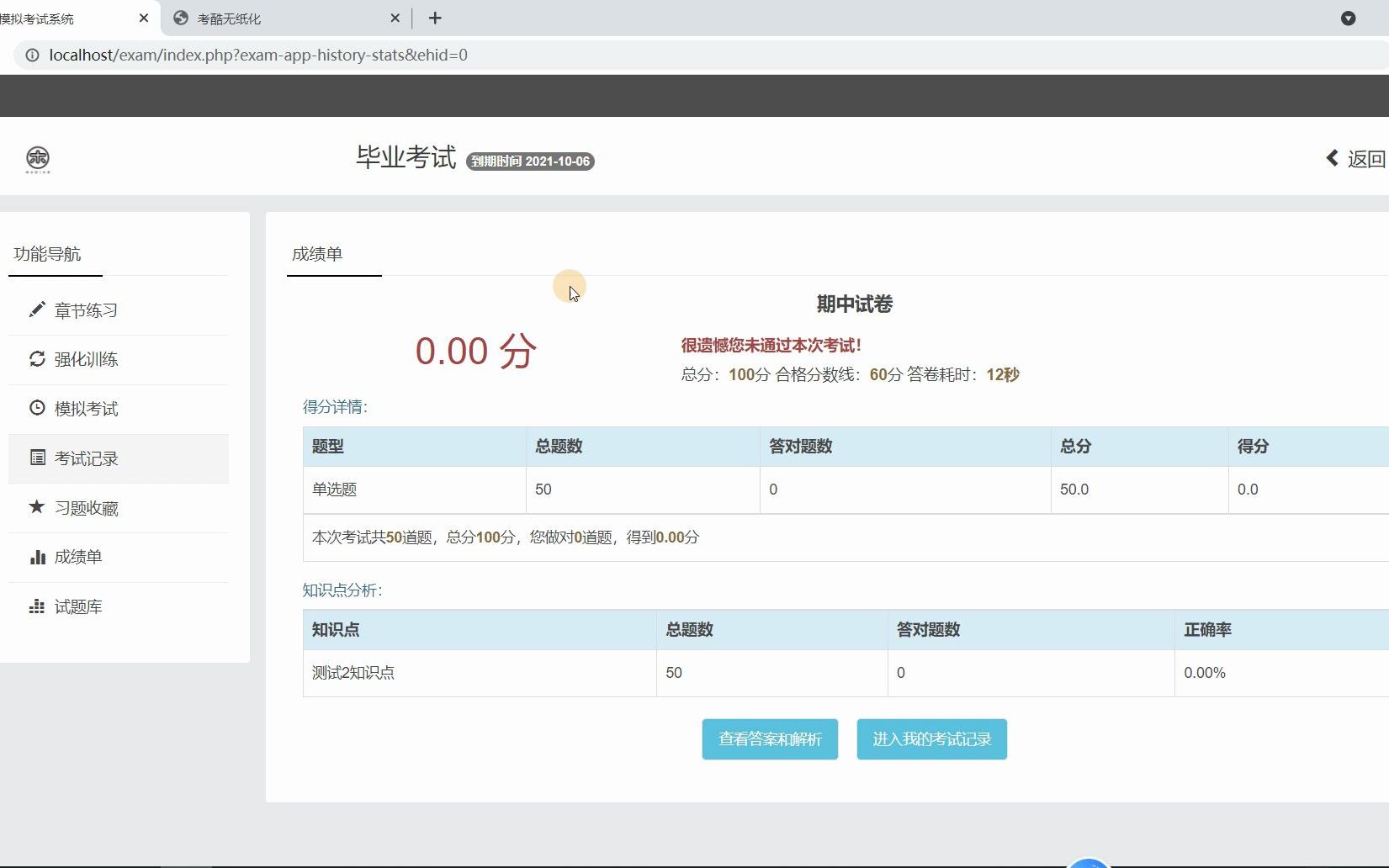This screenshot has height=868, width=1389.
Task: Click the 本次考试共50道题 summary row
Action: point(846,537)
